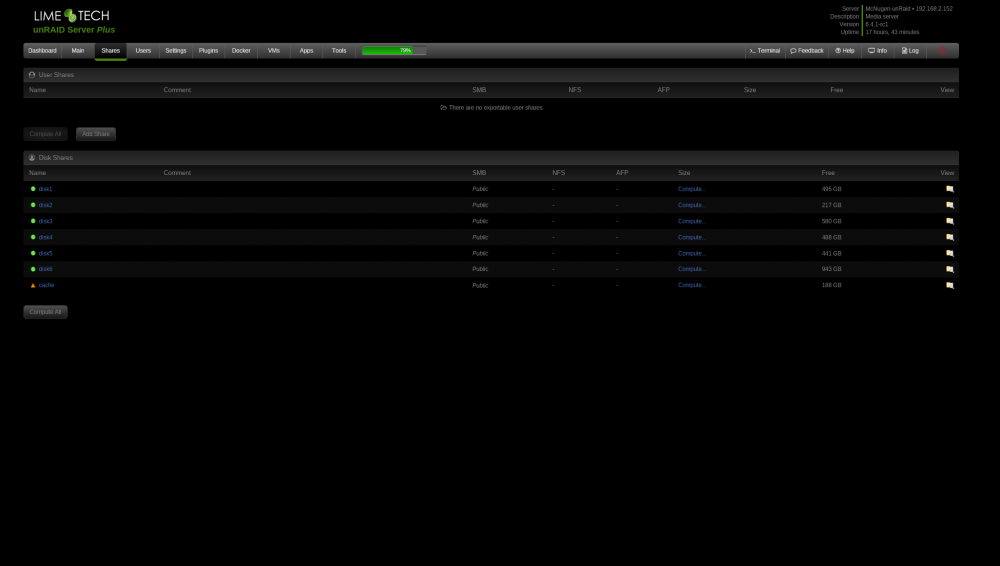Click the green status dot for disk6

(33, 269)
